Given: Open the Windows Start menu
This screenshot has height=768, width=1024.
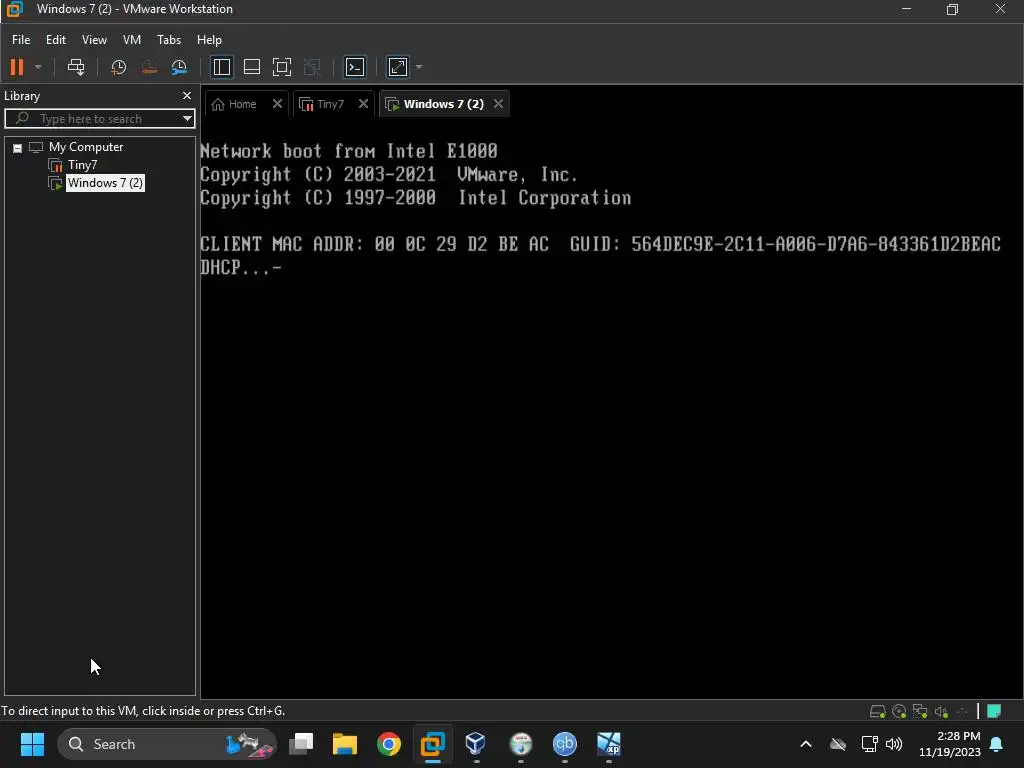Looking at the screenshot, I should 32,744.
